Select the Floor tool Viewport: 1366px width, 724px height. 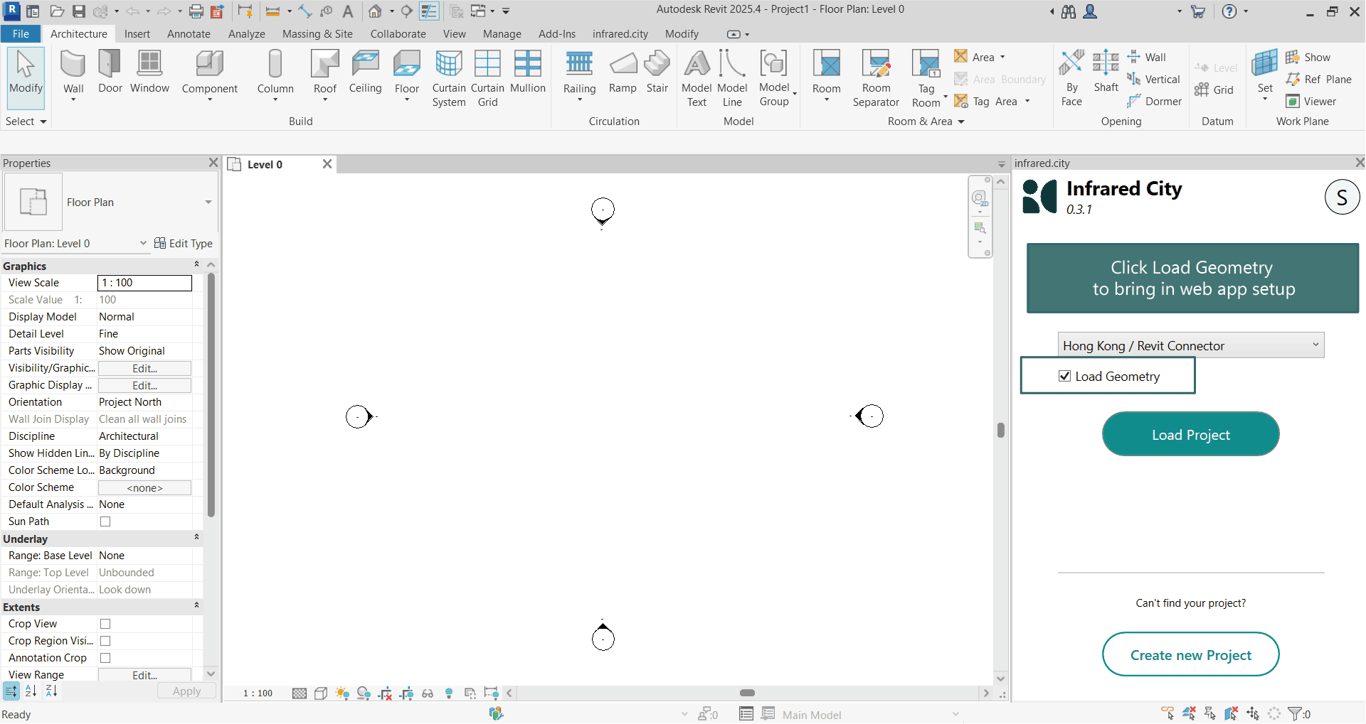[407, 74]
